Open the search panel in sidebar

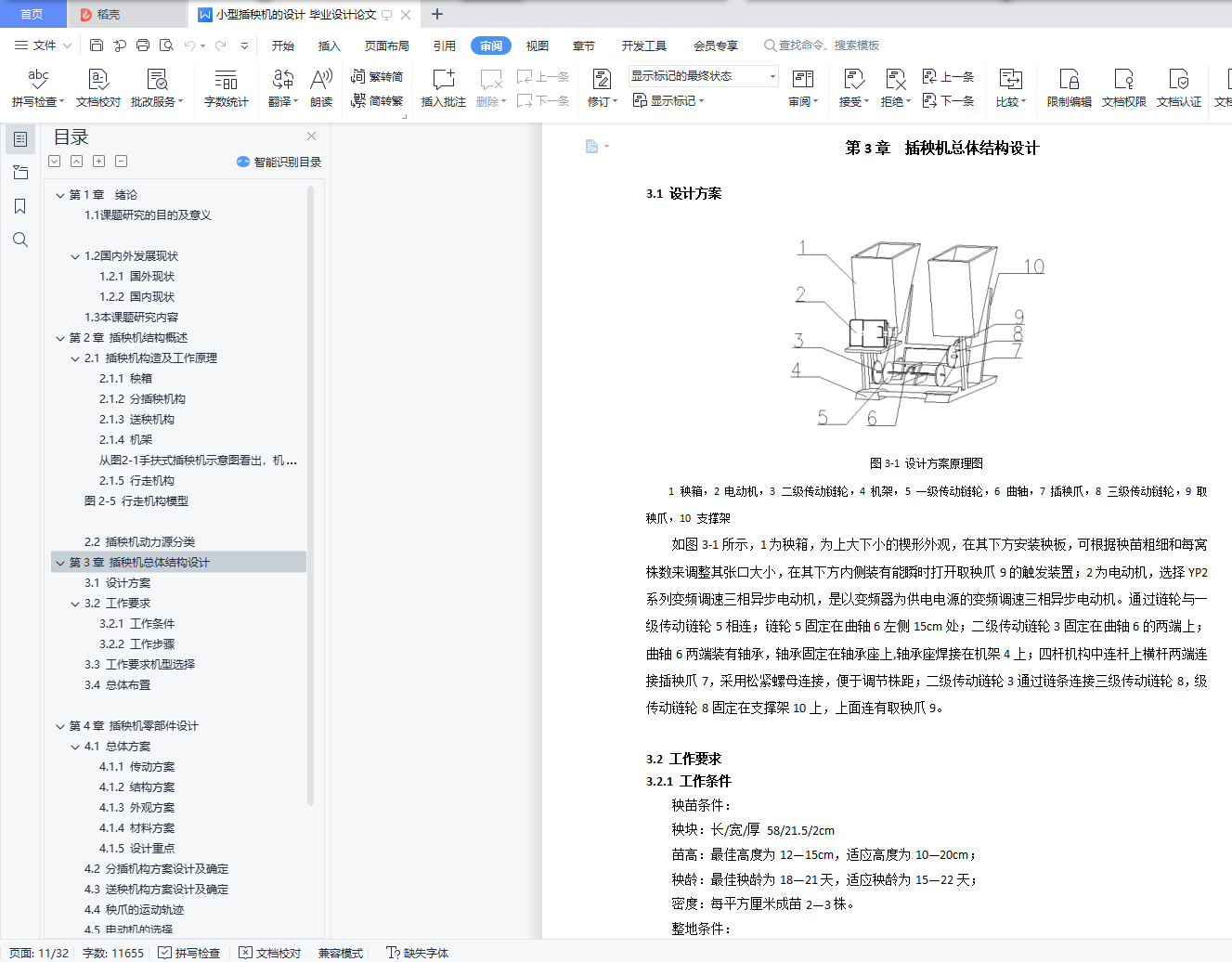click(20, 240)
